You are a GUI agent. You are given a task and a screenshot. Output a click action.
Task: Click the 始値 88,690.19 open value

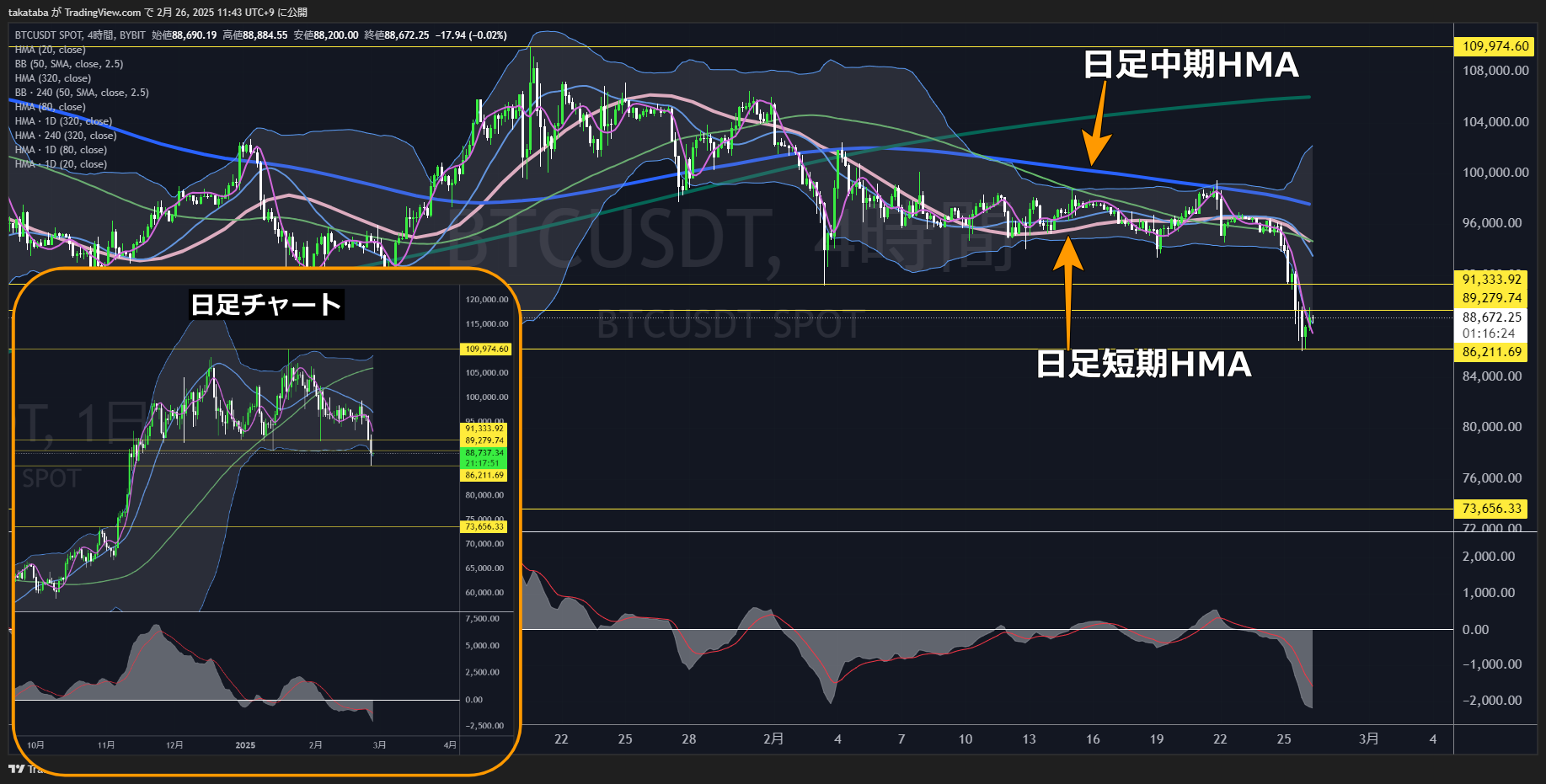(184, 35)
